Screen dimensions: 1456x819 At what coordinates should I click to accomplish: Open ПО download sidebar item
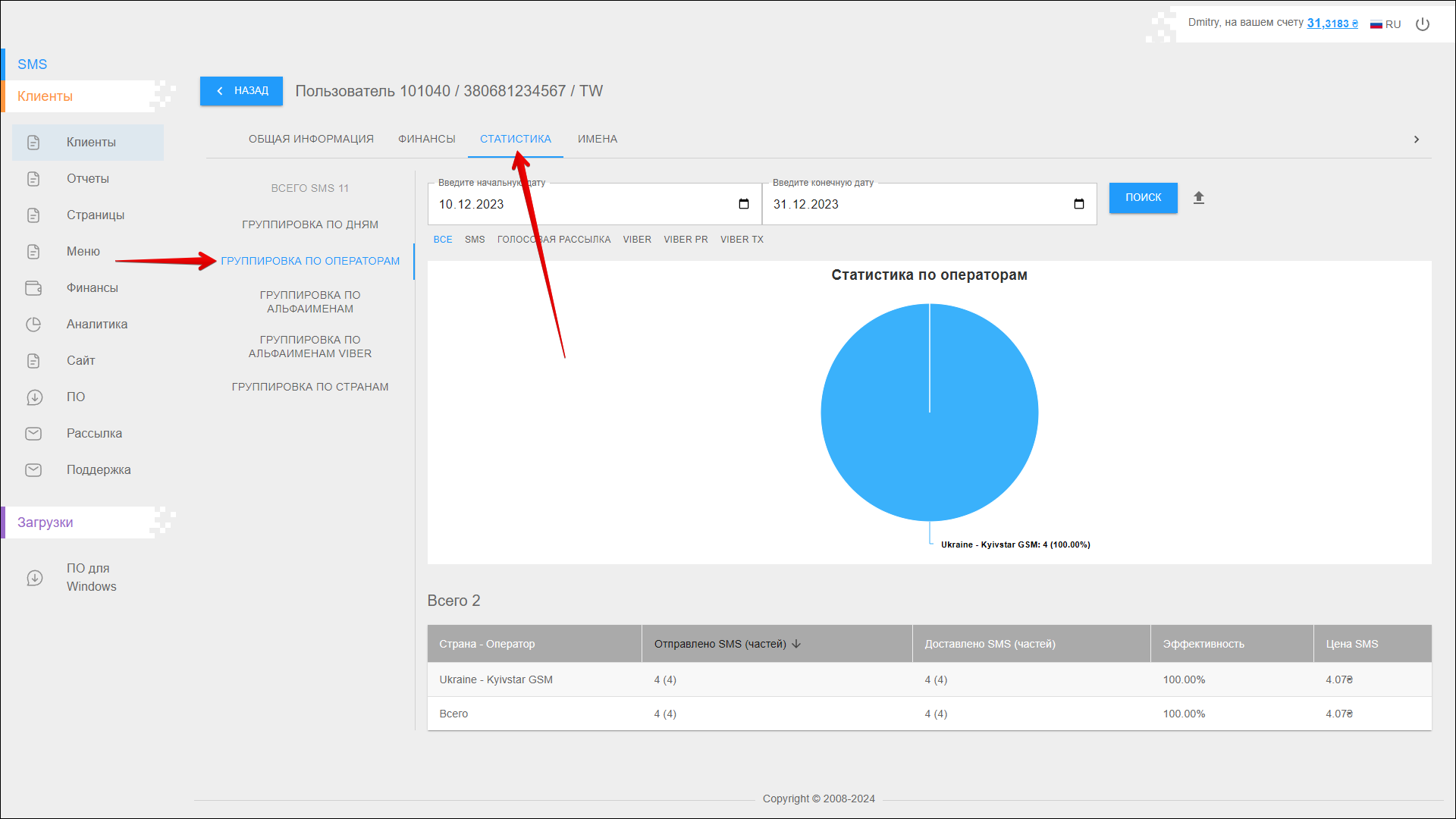pos(75,397)
